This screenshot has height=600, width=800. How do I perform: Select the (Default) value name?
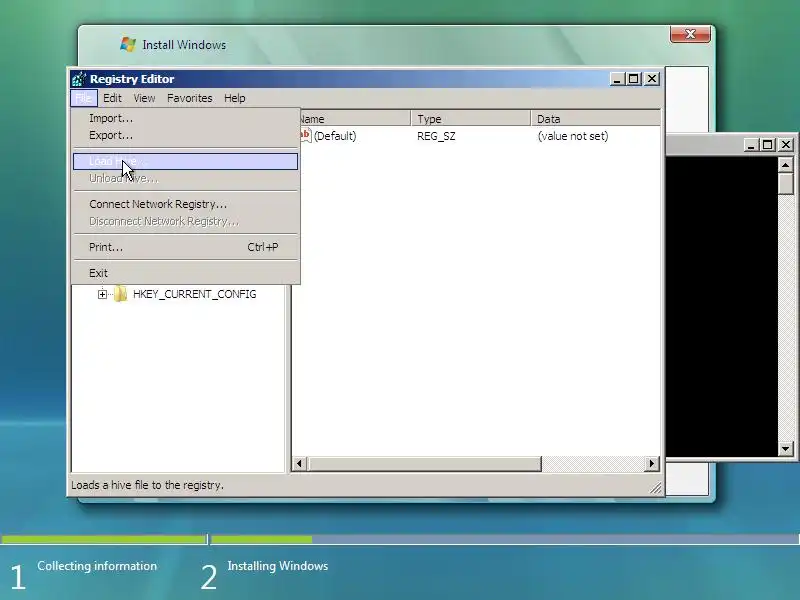point(335,136)
